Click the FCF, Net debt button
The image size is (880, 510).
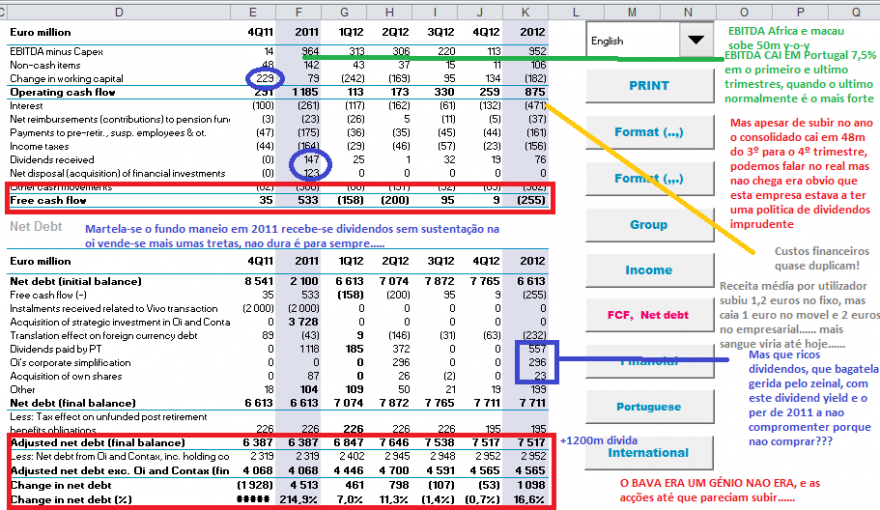649,315
